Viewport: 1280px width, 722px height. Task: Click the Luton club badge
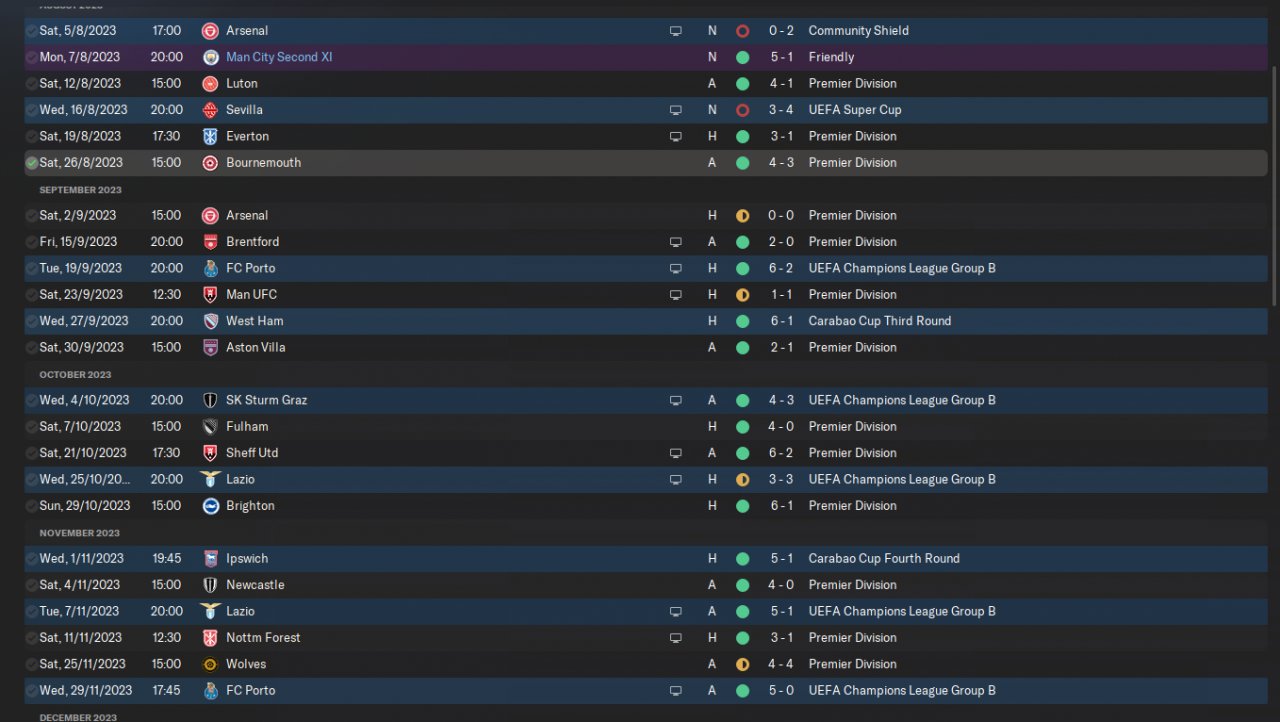click(210, 84)
